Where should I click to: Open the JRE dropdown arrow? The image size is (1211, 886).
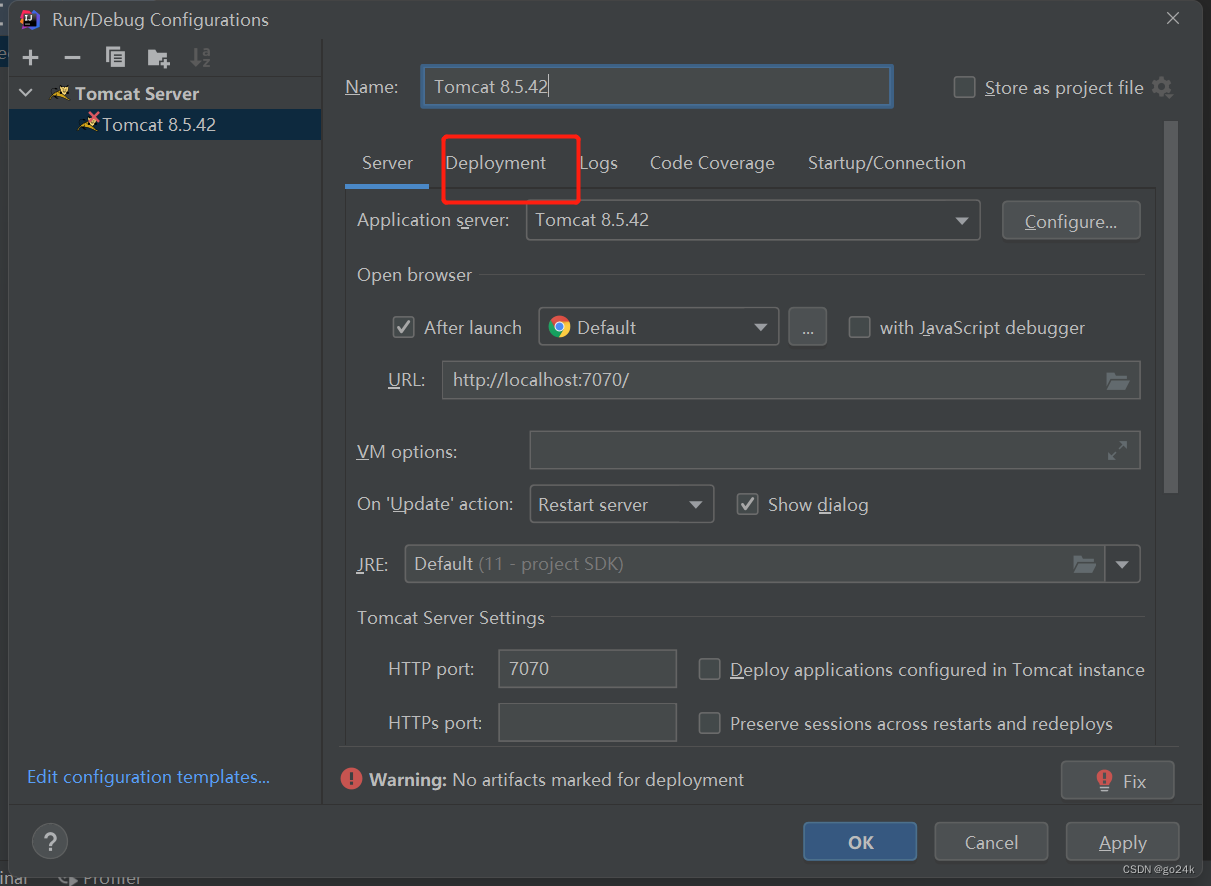[x=1123, y=564]
